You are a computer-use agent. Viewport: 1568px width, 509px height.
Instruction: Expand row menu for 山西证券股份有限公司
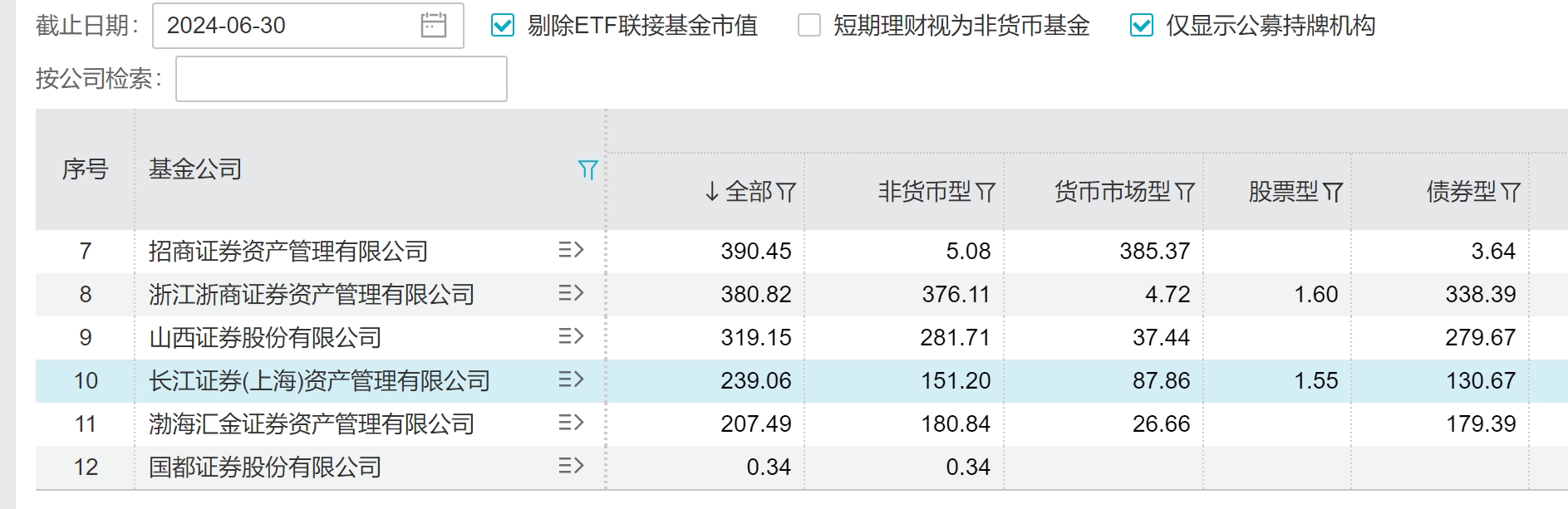(x=571, y=336)
